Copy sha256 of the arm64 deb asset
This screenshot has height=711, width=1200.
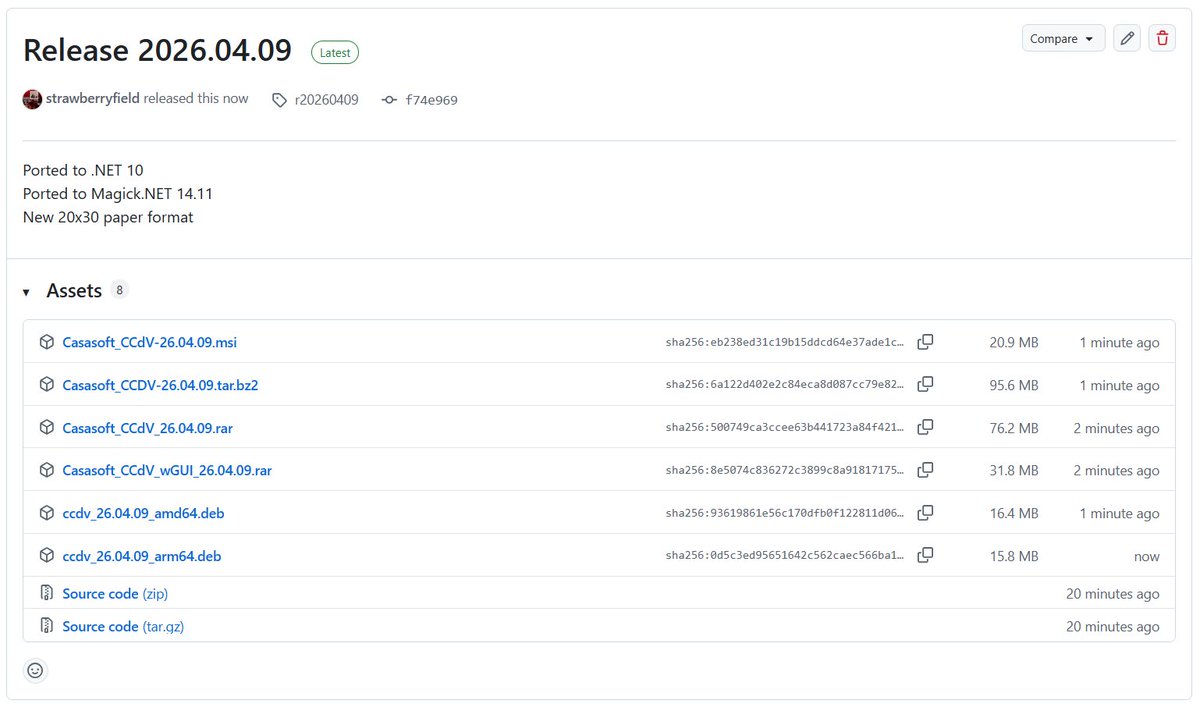click(926, 555)
